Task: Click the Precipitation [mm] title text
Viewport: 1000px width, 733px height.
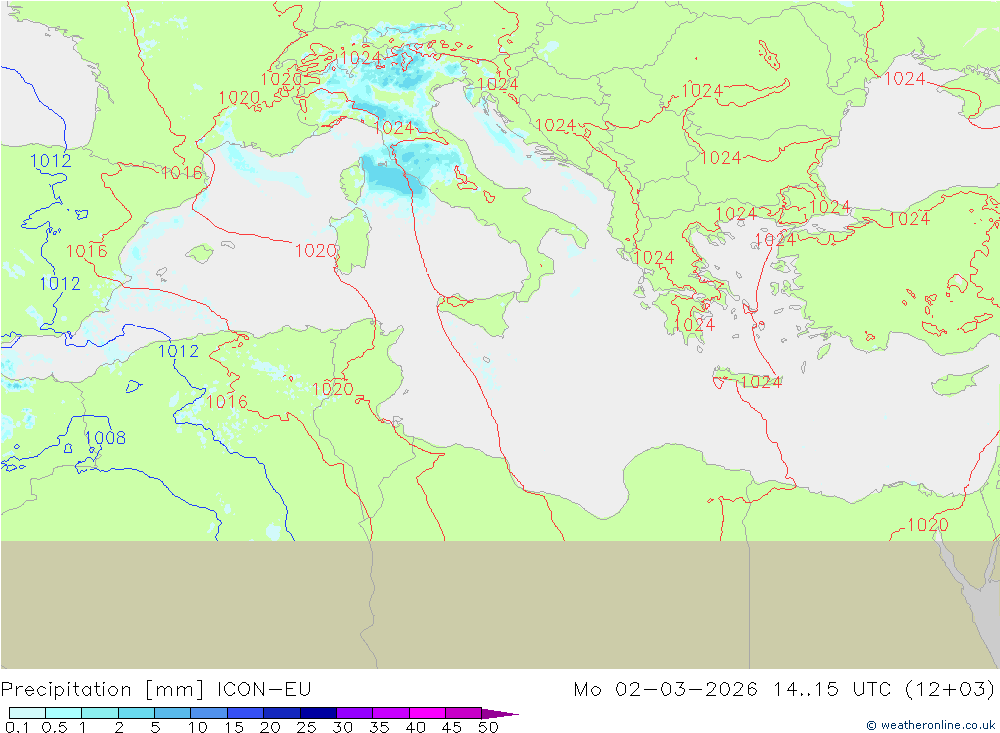Action: pyautogui.click(x=103, y=690)
